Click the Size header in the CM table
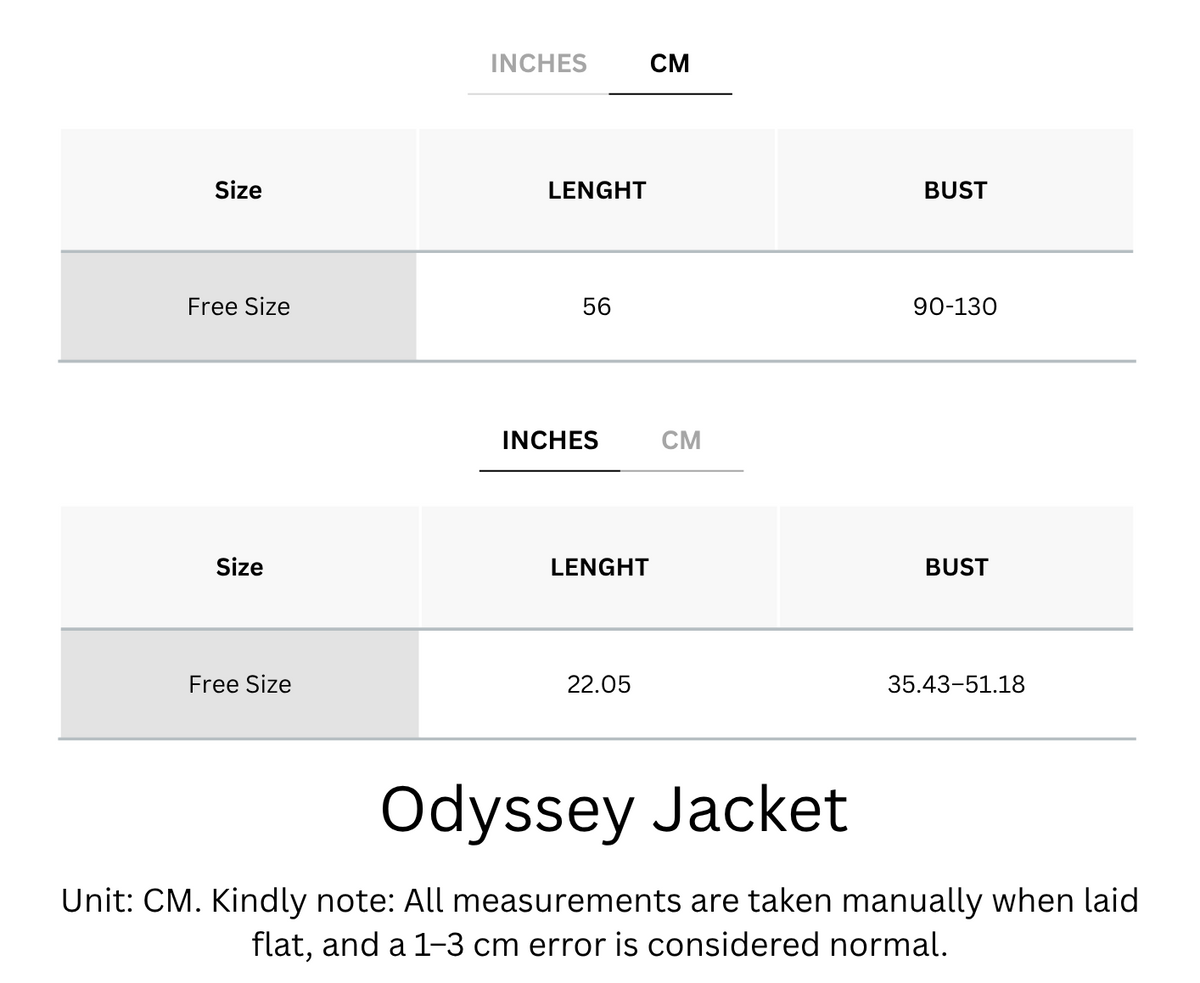This screenshot has height=983, width=1200. 238,190
